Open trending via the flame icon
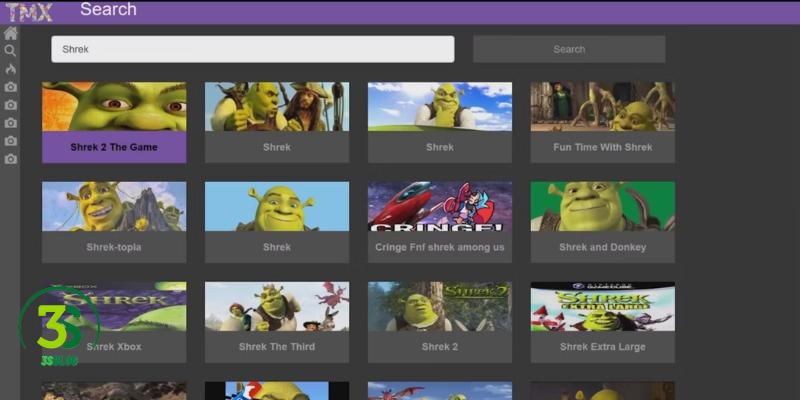 [10, 68]
